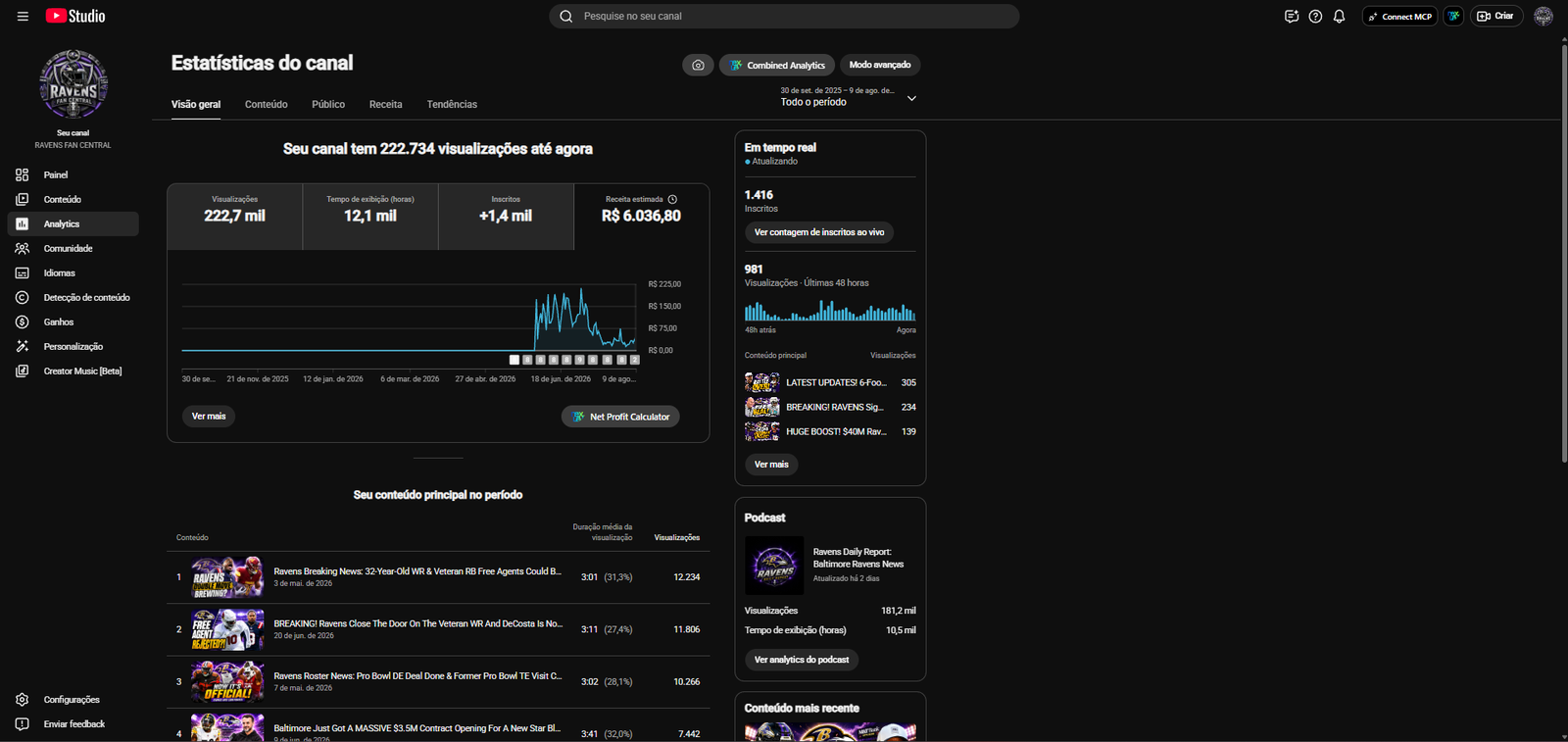The image size is (1568, 742).
Task: Open Conteúdo icon in the sidebar
Action: point(23,200)
